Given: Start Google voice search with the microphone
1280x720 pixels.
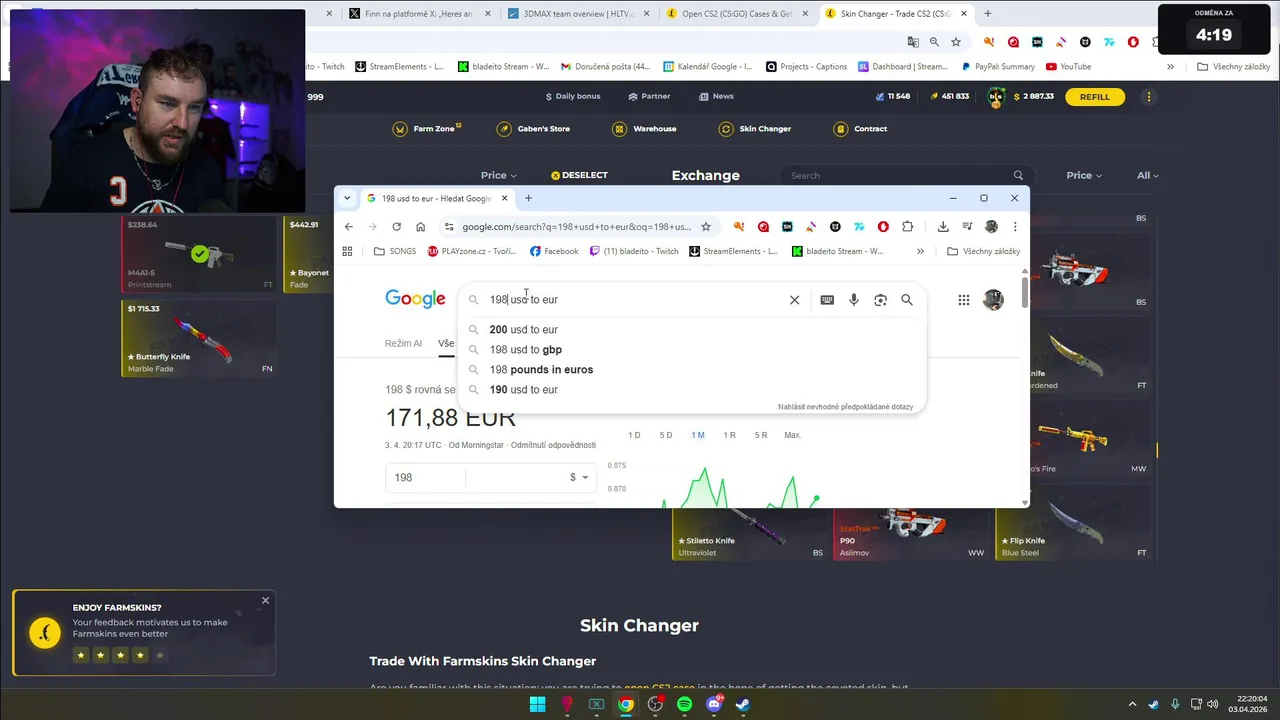Looking at the screenshot, I should pos(854,300).
